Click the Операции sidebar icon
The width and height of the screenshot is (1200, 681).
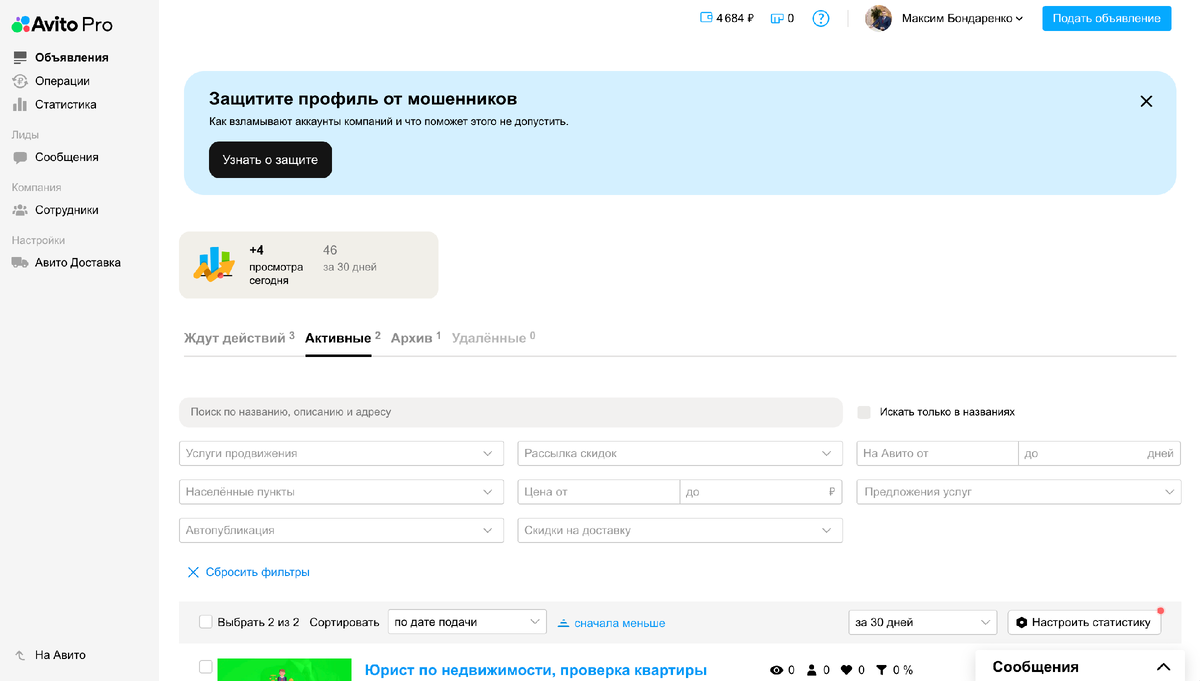click(20, 81)
